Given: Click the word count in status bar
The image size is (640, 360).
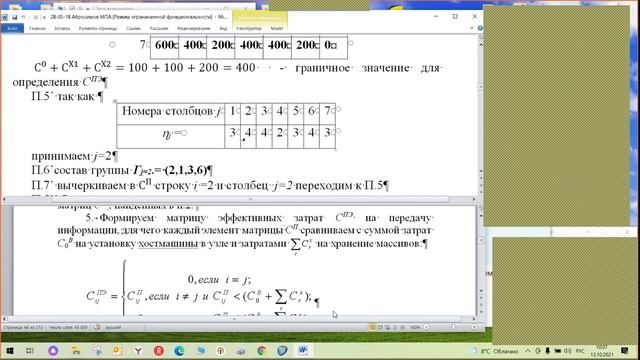Looking at the screenshot, I should pos(68,327).
